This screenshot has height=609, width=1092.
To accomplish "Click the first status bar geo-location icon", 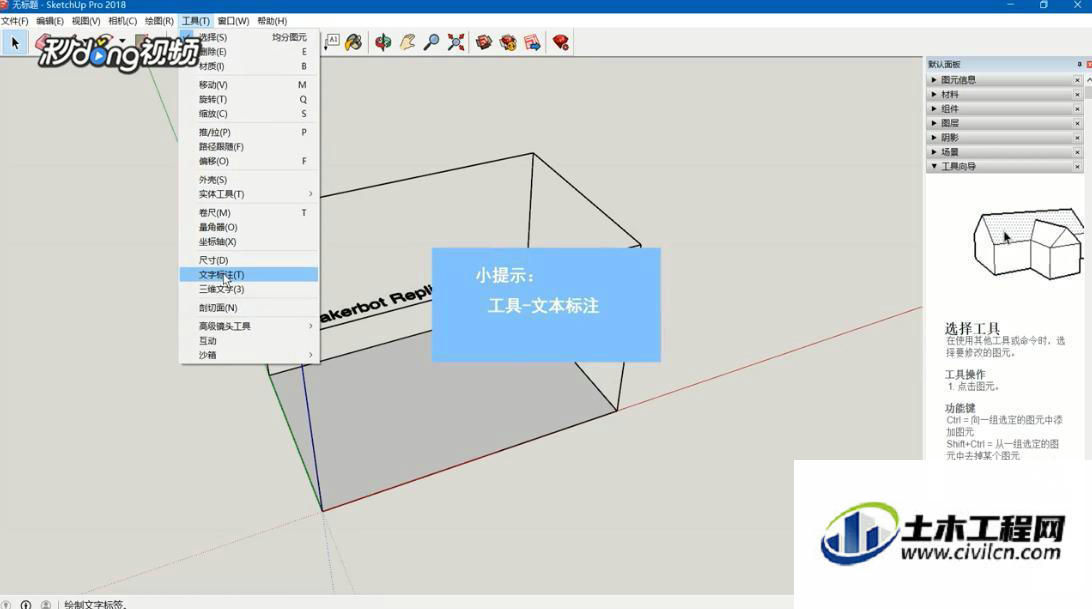I will coord(6,604).
